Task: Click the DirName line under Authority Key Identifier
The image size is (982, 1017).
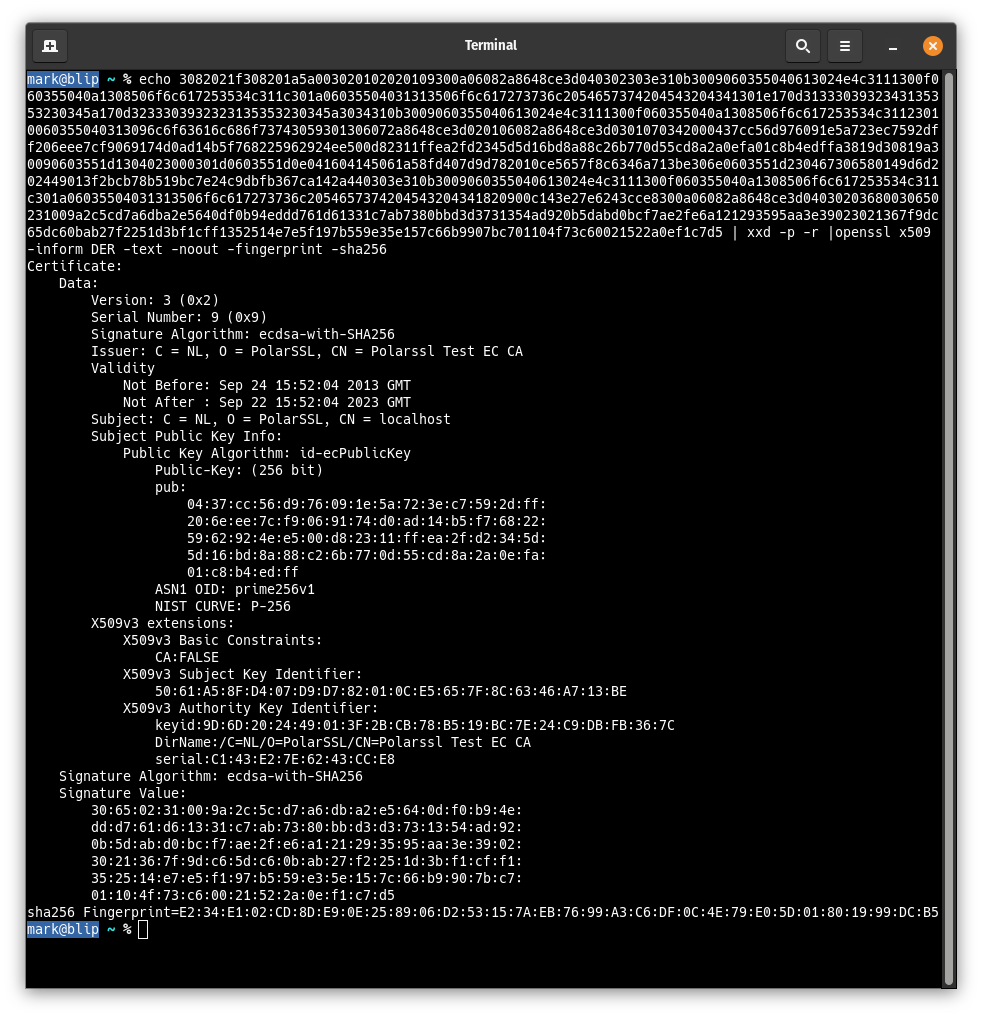Action: [342, 742]
